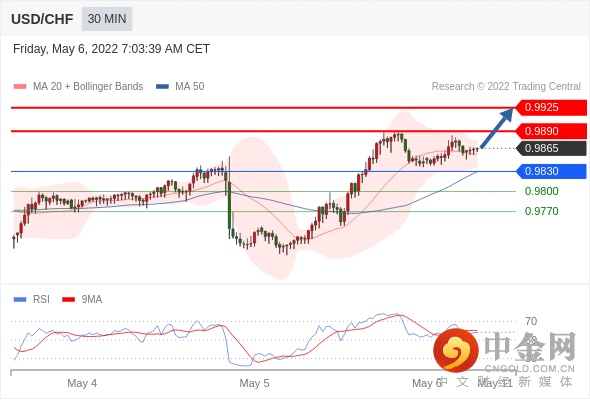Select the 0.9890 resistance price tag
This screenshot has height=400, width=590.
click(551, 131)
